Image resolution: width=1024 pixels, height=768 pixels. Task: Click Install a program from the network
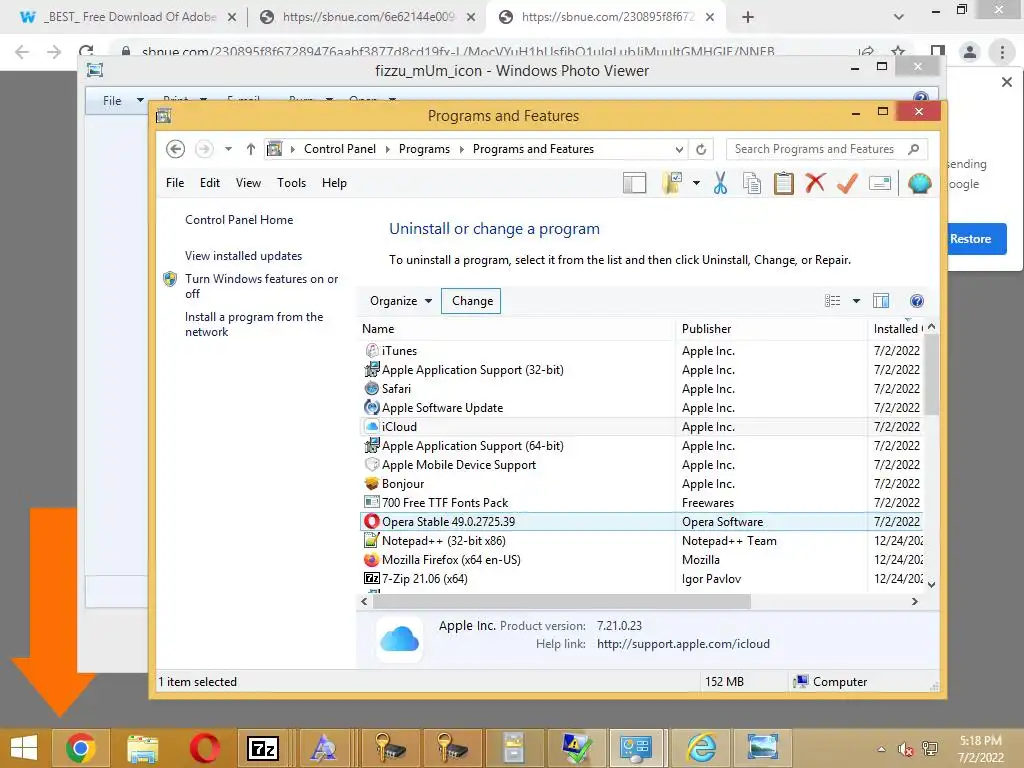point(254,324)
